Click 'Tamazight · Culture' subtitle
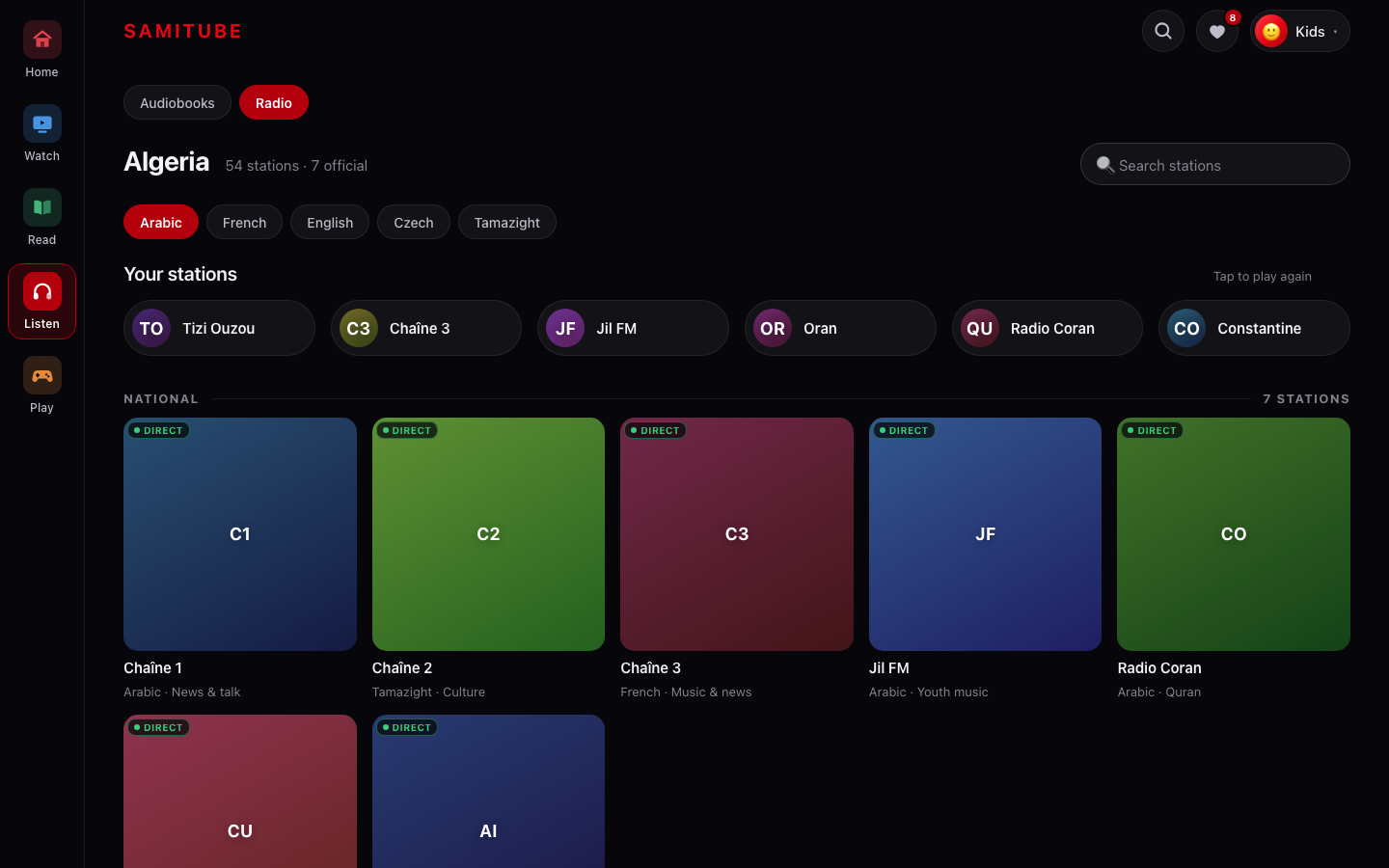The image size is (1389, 868). point(428,692)
